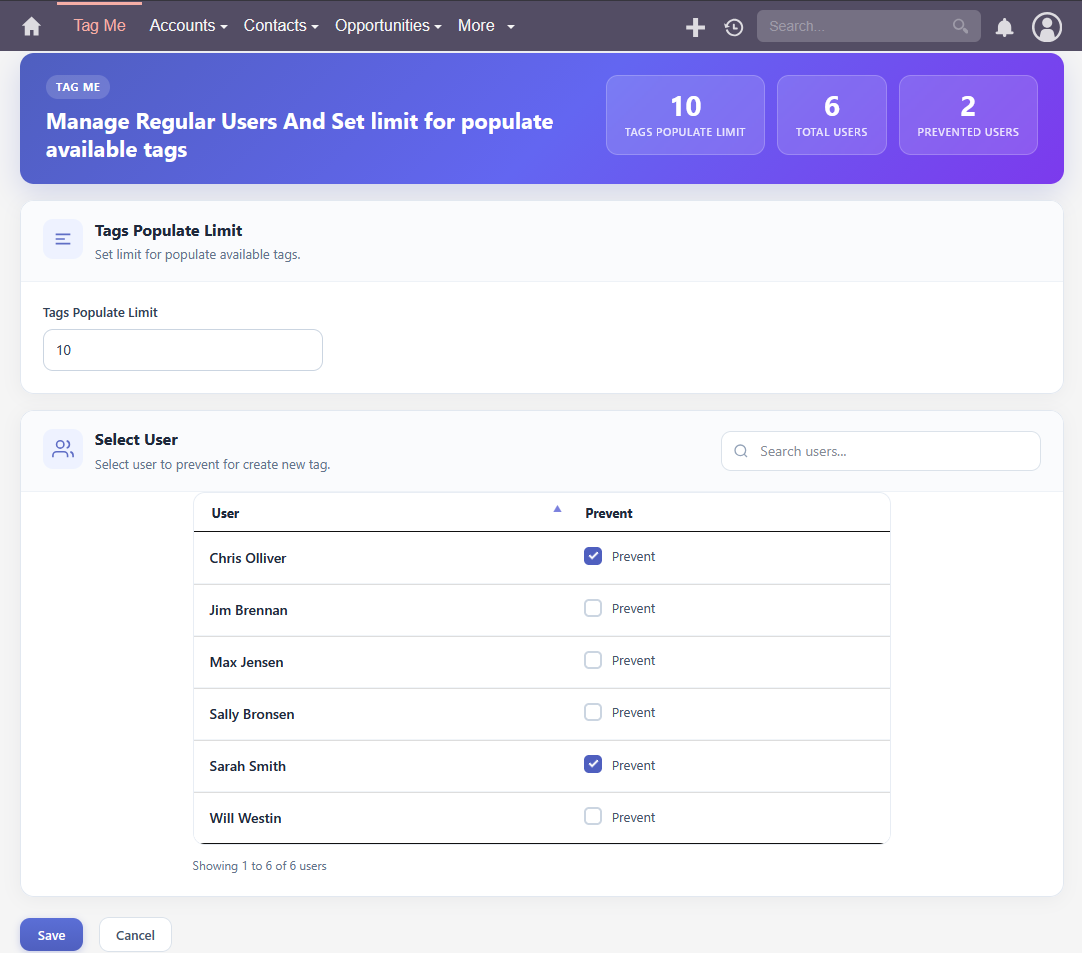Click 'Select user to prevent for create new tag.' text
This screenshot has width=1082, height=953.
(x=213, y=464)
